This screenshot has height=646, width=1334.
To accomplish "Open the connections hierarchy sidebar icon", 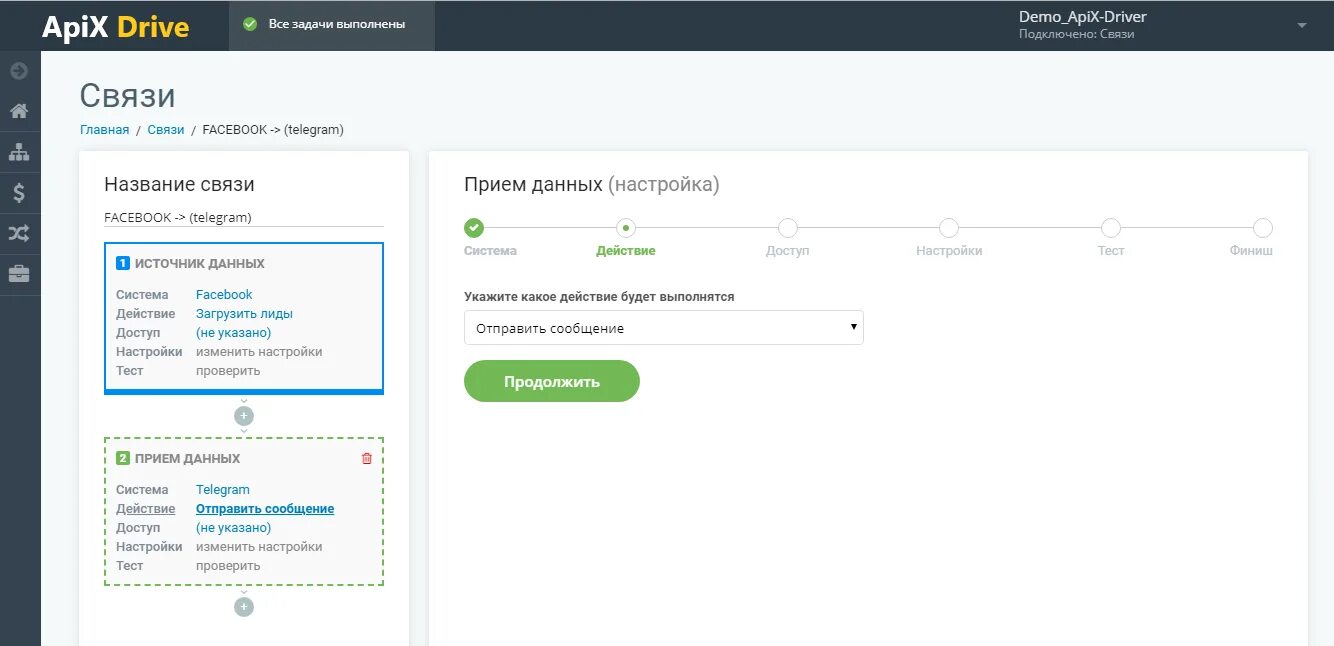I will [x=19, y=152].
